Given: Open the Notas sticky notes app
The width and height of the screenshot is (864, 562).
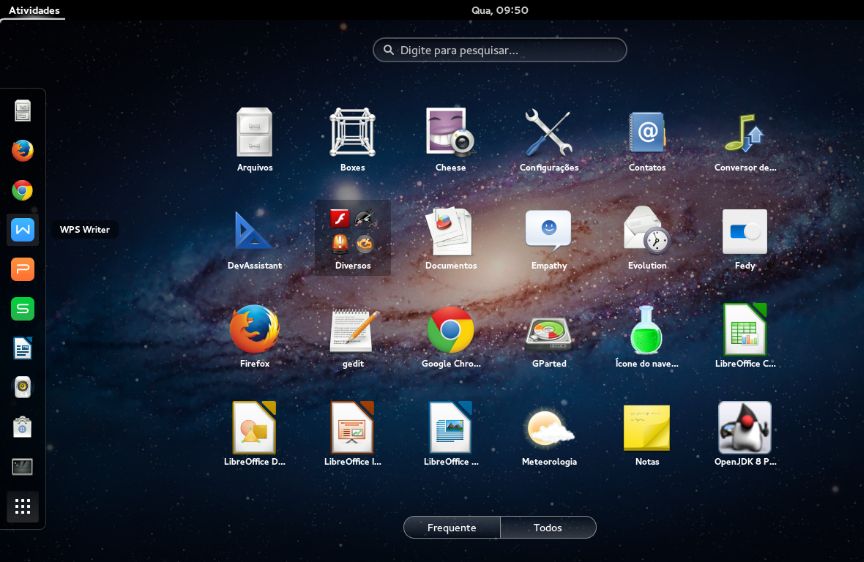Looking at the screenshot, I should [x=647, y=434].
